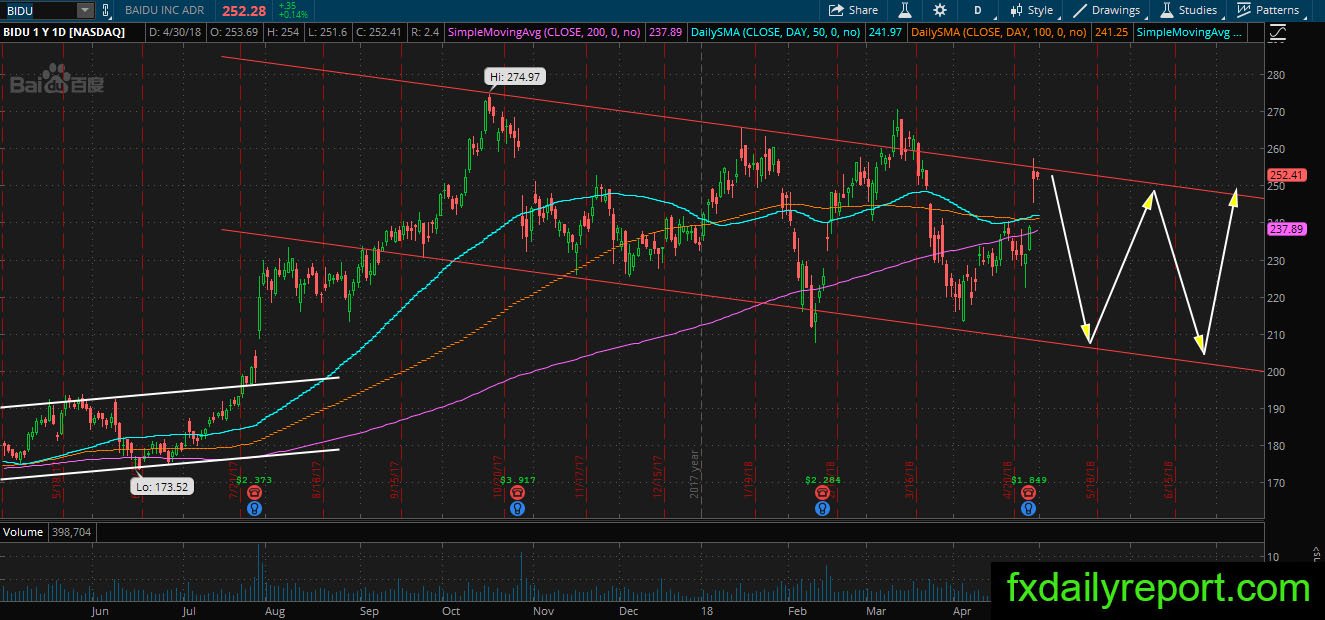This screenshot has height=620, width=1325.
Task: Click the truncated SimpleMovingAvg ... label at right
Action: click(x=1191, y=33)
